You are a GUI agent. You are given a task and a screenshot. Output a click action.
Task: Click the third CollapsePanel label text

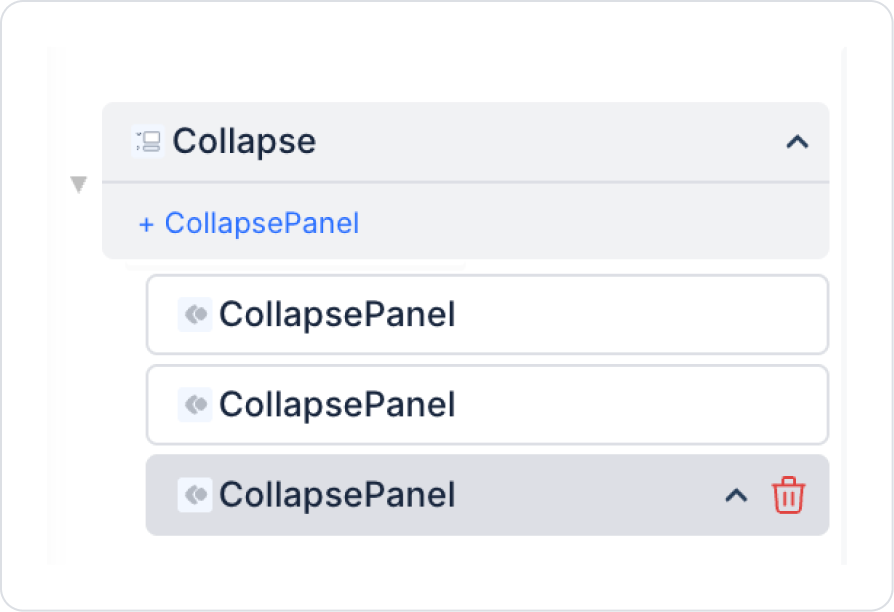337,495
